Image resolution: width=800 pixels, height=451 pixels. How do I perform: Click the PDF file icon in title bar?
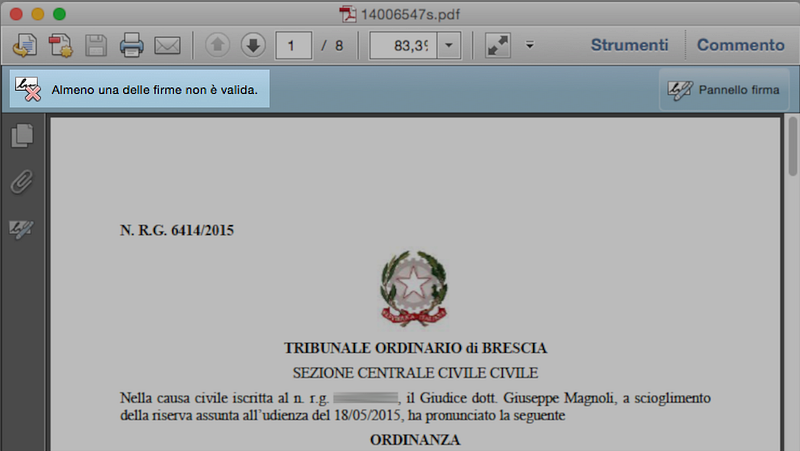pyautogui.click(x=348, y=14)
